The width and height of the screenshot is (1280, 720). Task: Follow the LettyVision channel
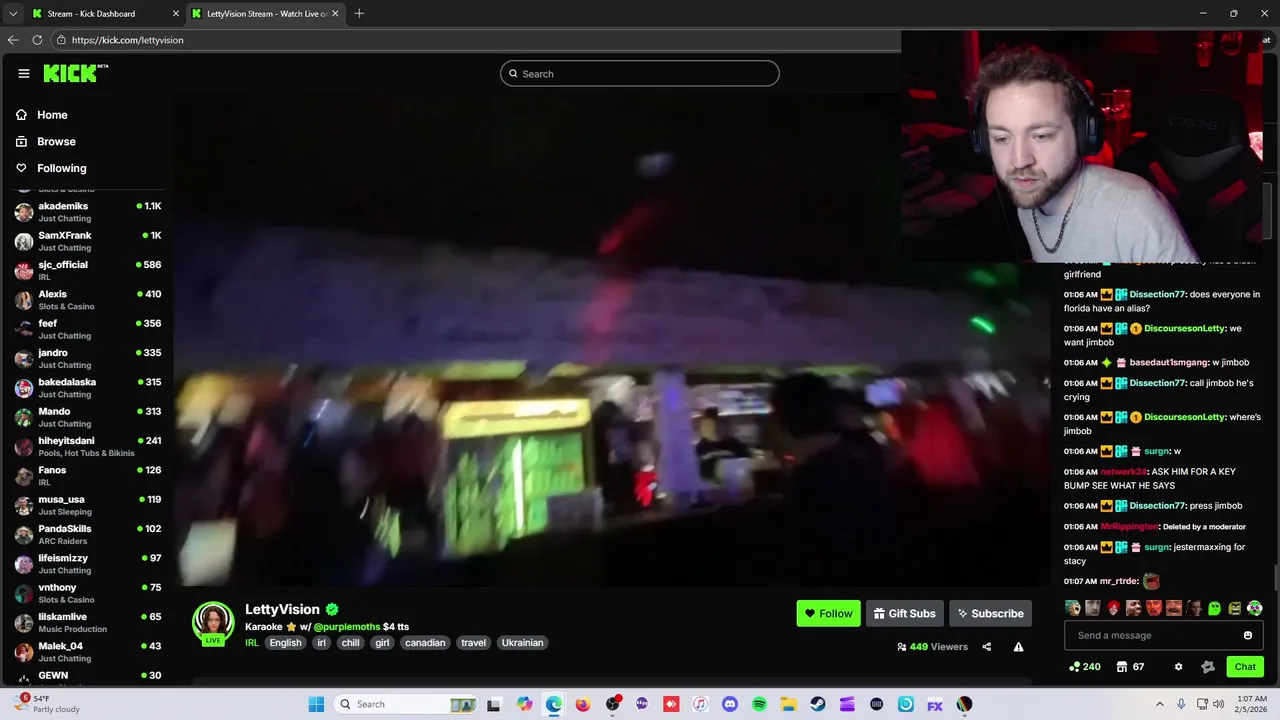pyautogui.click(x=828, y=613)
